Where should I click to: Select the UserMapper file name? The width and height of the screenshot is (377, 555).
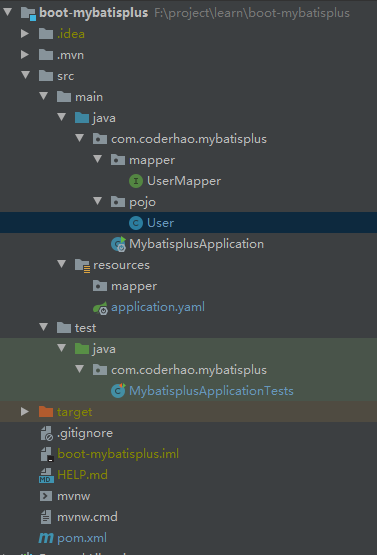pyautogui.click(x=184, y=181)
